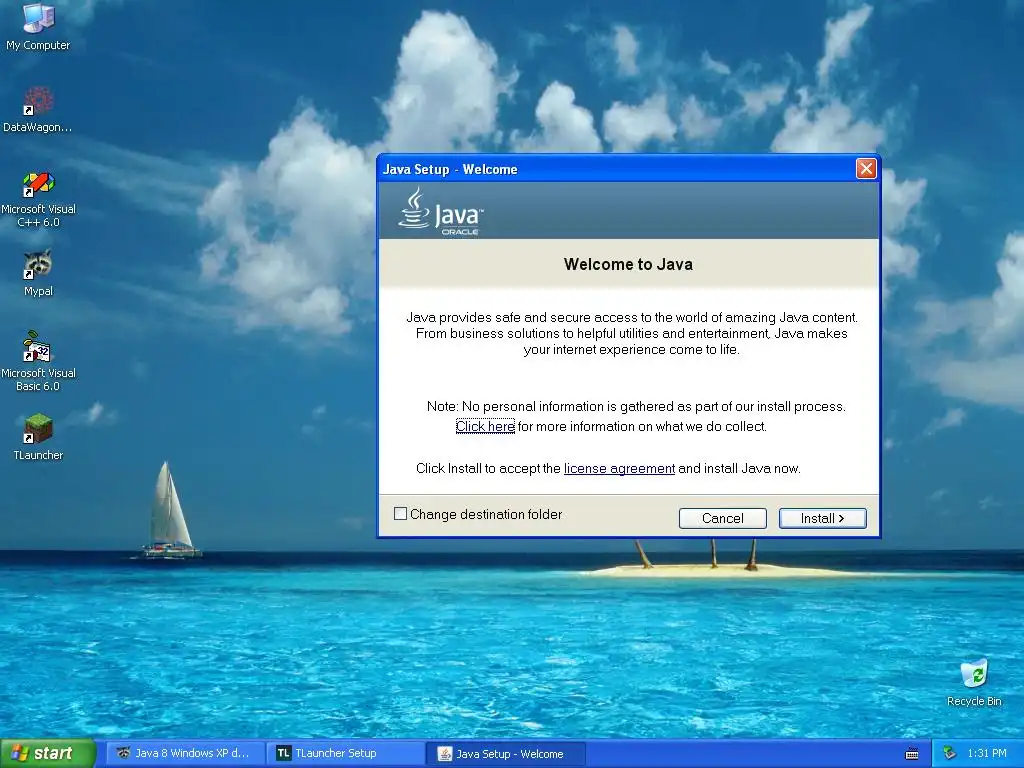Enable Change destination folder checkbox
Viewport: 1024px width, 768px height.
pos(400,514)
